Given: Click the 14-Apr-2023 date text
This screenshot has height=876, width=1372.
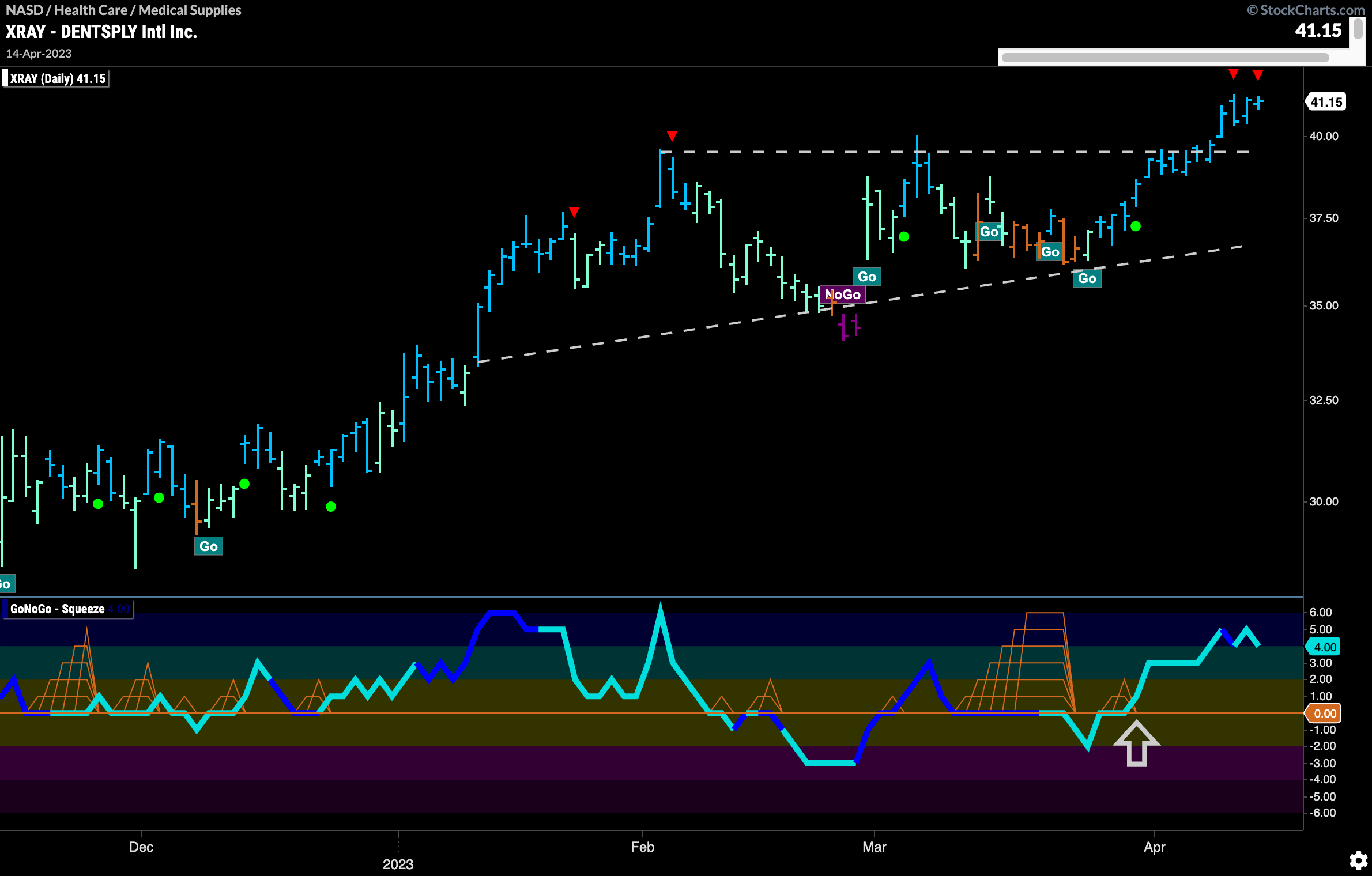Looking at the screenshot, I should [x=39, y=54].
